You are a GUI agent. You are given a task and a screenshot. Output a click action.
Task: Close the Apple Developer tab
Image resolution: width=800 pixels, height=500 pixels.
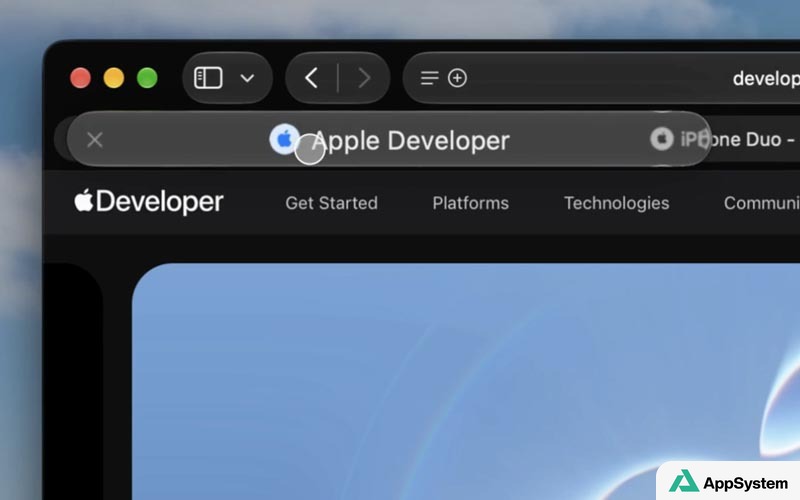[x=95, y=140]
